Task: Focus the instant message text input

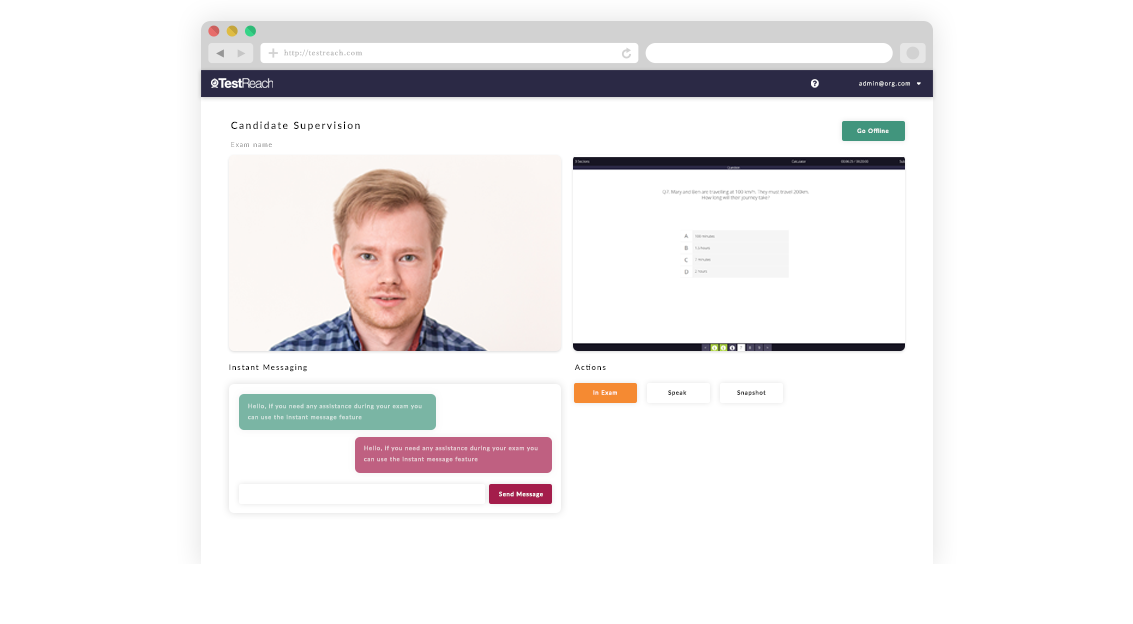Action: pos(362,494)
